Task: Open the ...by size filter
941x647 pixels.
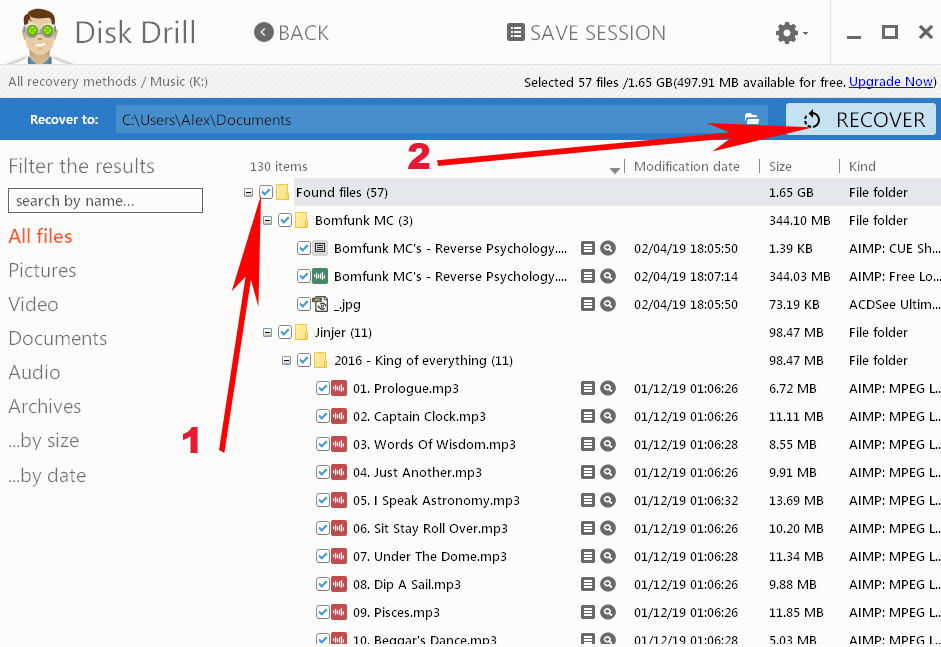Action: click(44, 441)
